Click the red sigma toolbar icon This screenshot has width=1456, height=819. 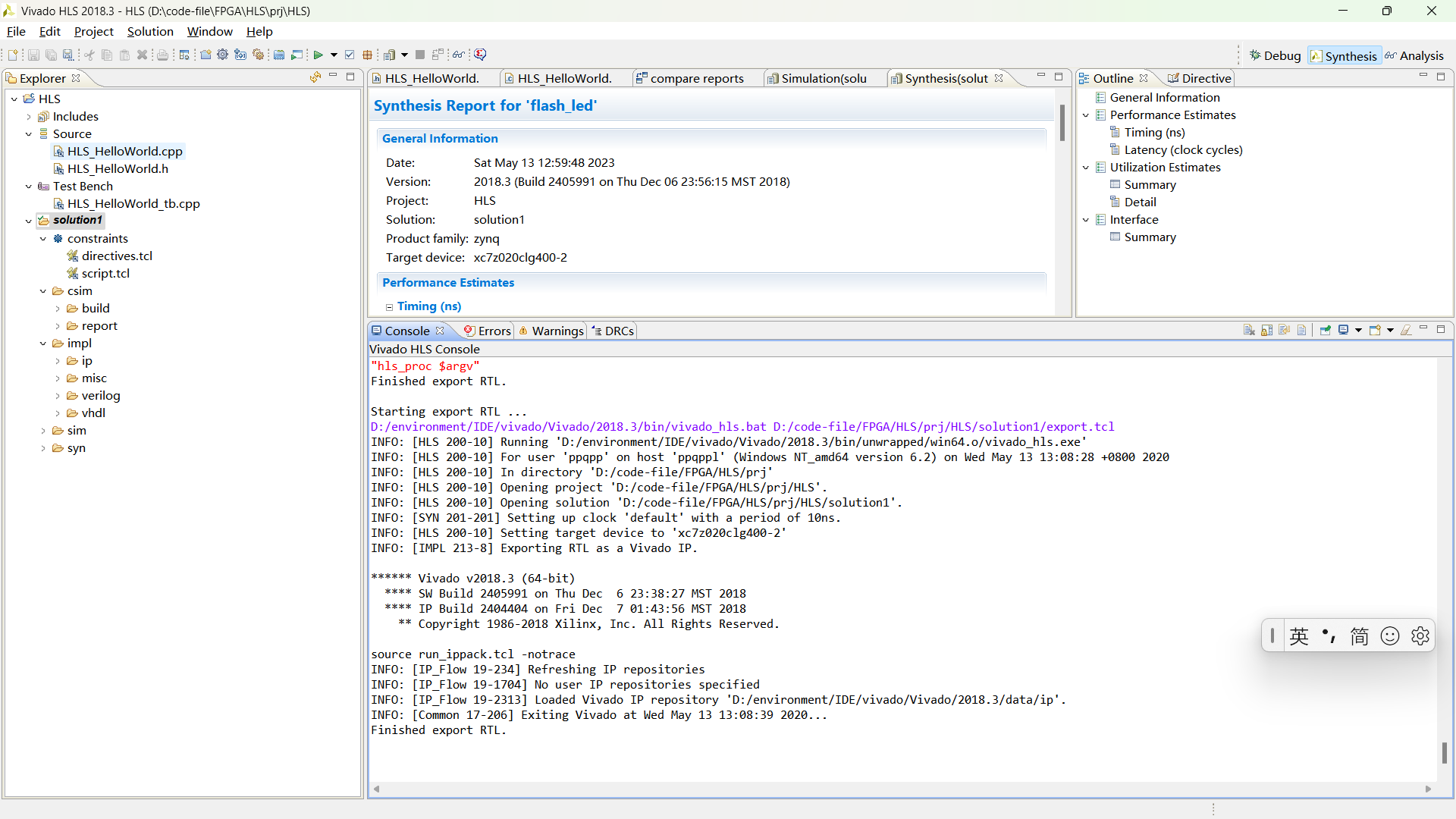(x=480, y=55)
